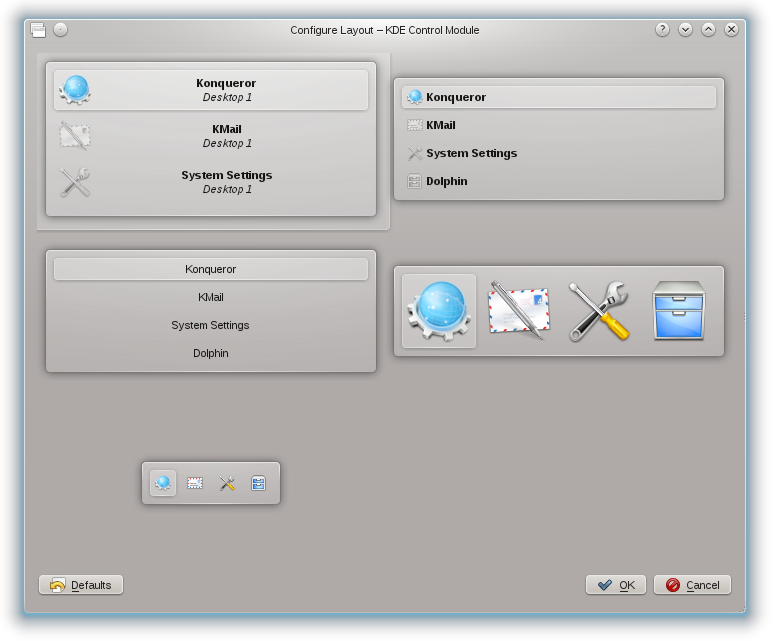The image size is (773, 641).
Task: Confirm with the OK button
Action: [616, 585]
